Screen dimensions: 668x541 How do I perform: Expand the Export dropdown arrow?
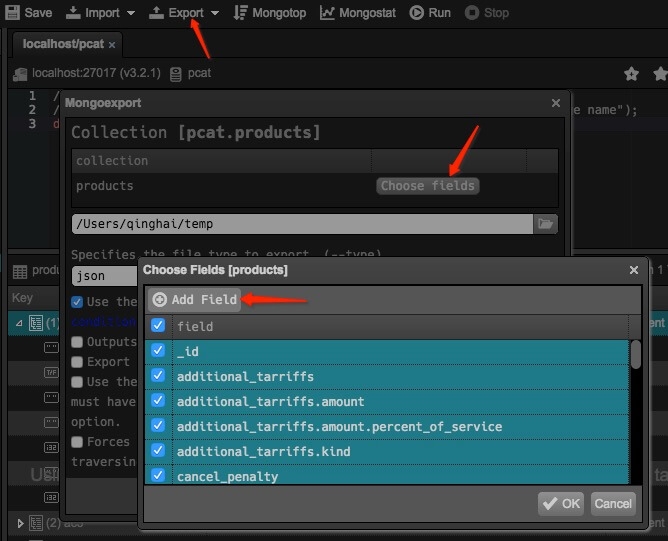pos(215,13)
